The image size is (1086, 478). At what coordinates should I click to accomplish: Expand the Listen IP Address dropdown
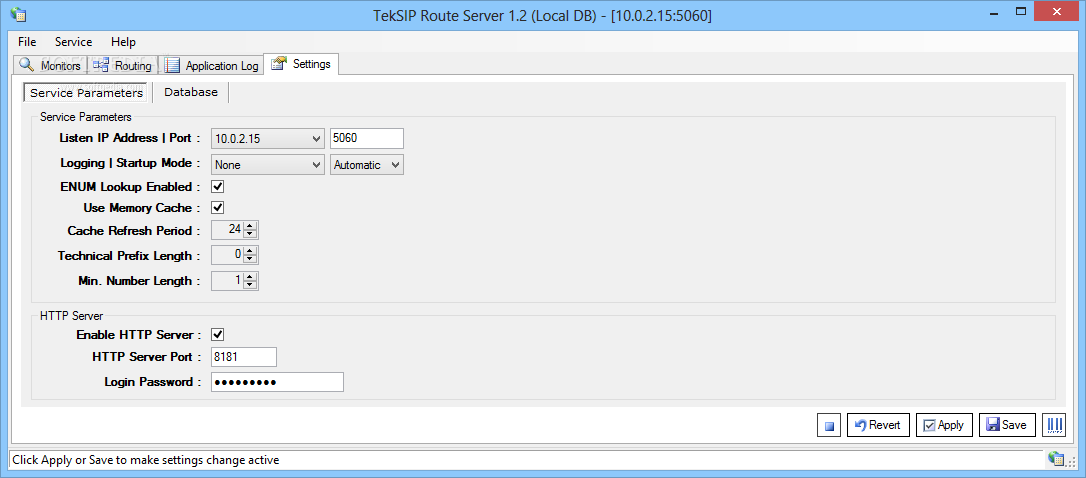point(317,139)
